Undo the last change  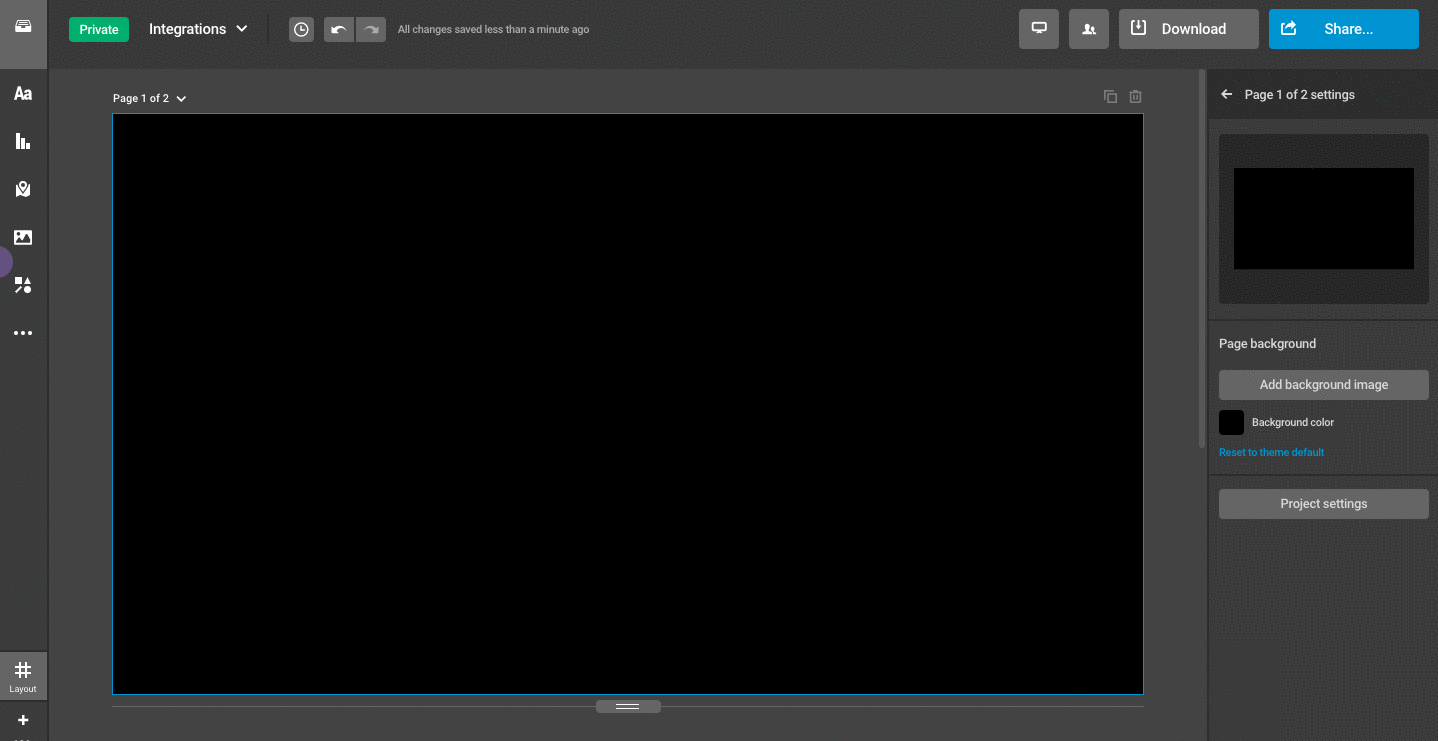(x=339, y=29)
